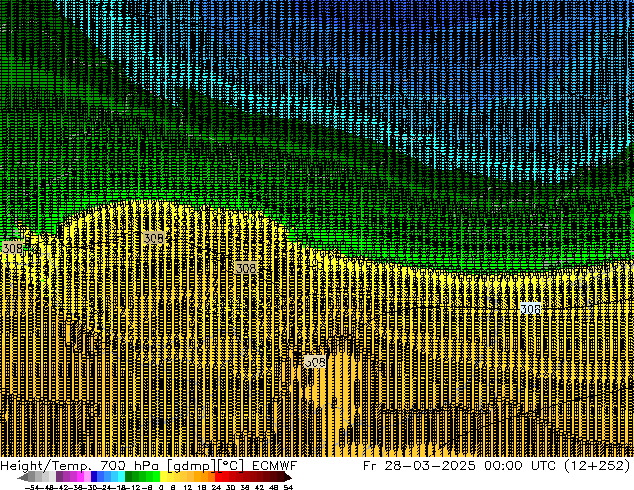Click the legend value '54'
The height and width of the screenshot is (490, 634).
coord(288,487)
